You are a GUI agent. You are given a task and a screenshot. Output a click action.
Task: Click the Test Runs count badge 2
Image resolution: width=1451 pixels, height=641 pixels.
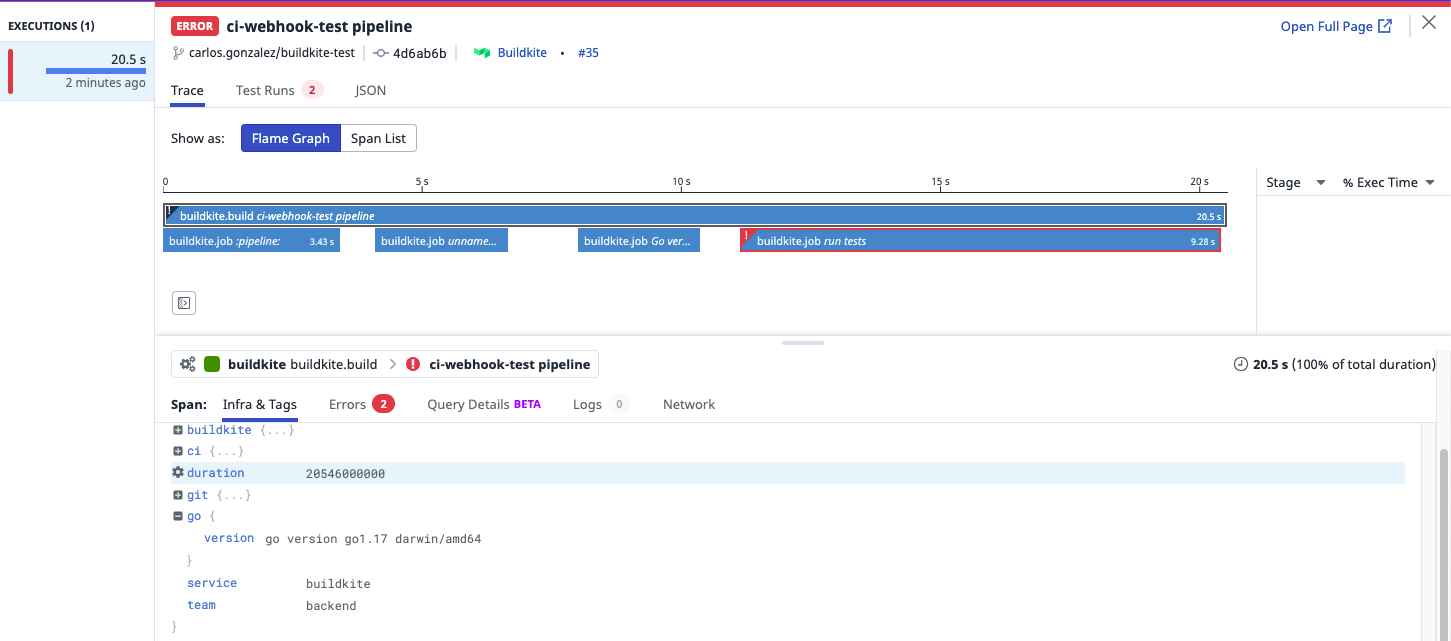[x=312, y=90]
